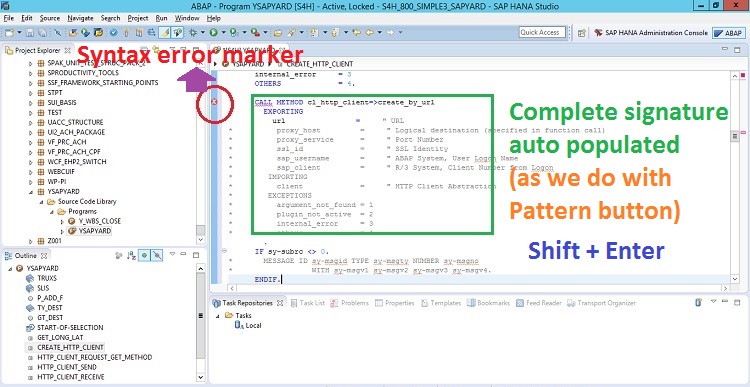Toggle the Outline green dot filter button
The height and width of the screenshot is (387, 750).
pyautogui.click(x=143, y=256)
